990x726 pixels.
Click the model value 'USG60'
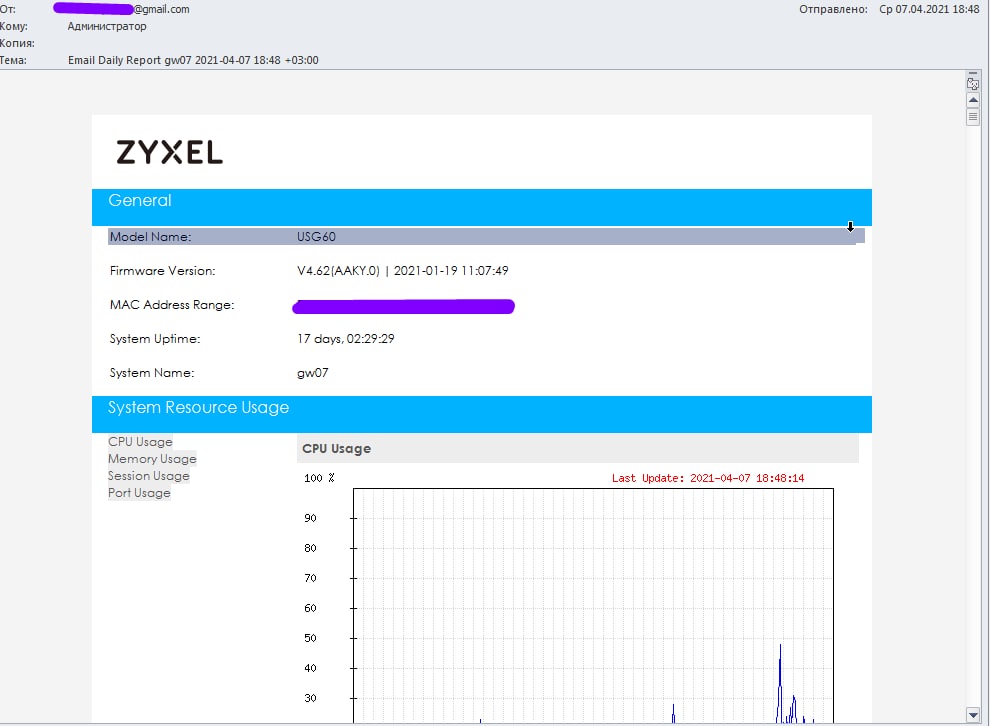(x=316, y=237)
